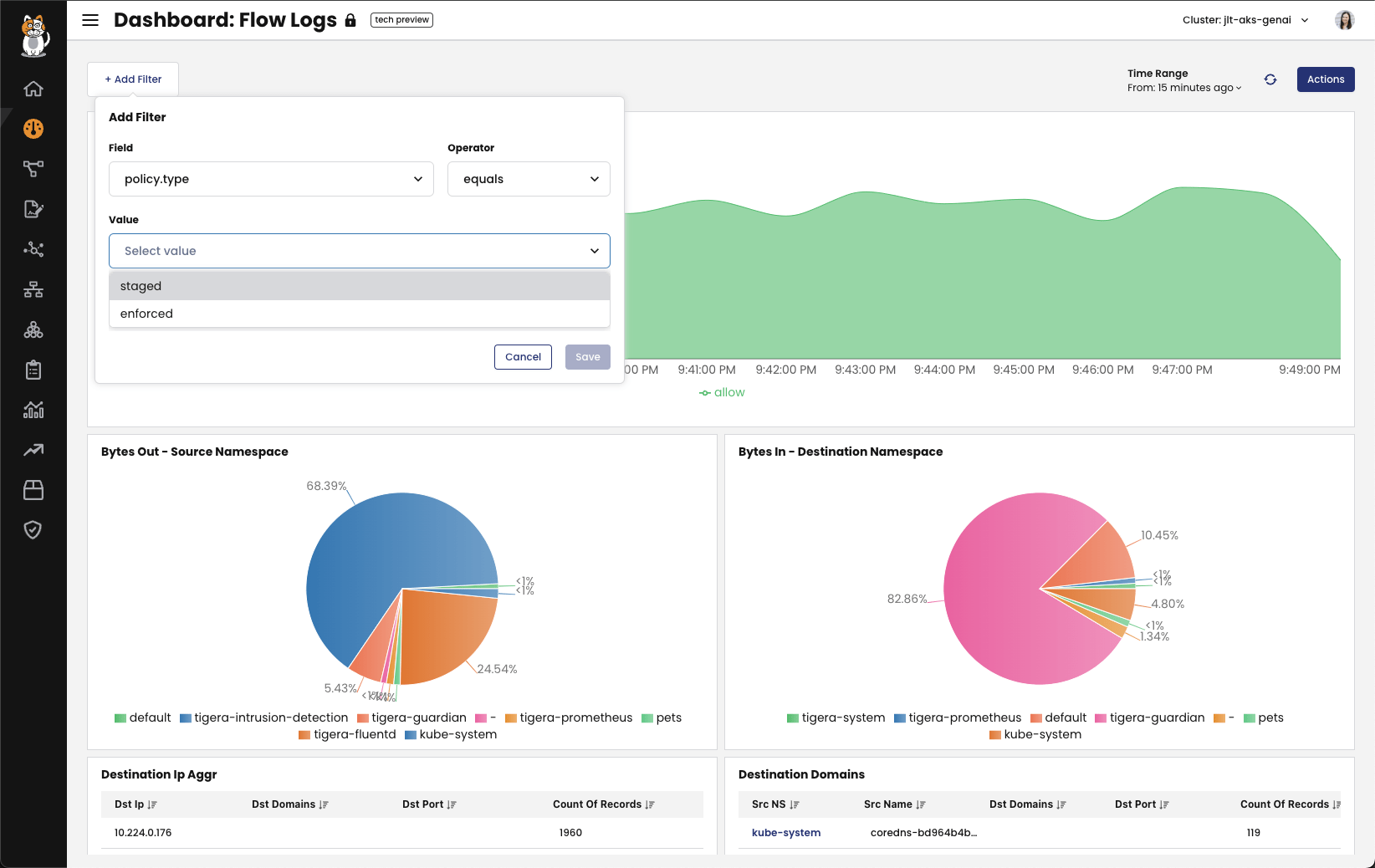The height and width of the screenshot is (868, 1375).
Task: Open the Dashboards gauge sidebar icon
Action: pyautogui.click(x=33, y=129)
